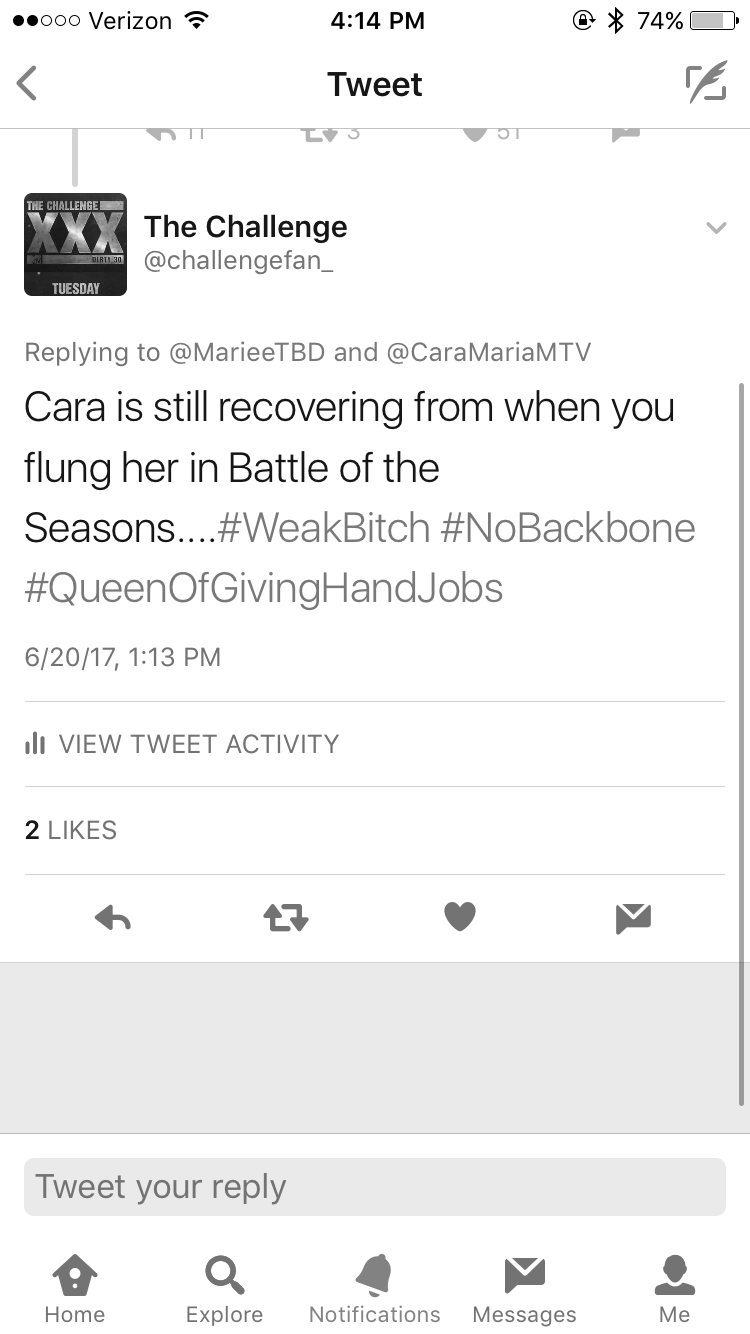The height and width of the screenshot is (1334, 750).
Task: View the 2 Likes list
Action: [x=71, y=830]
